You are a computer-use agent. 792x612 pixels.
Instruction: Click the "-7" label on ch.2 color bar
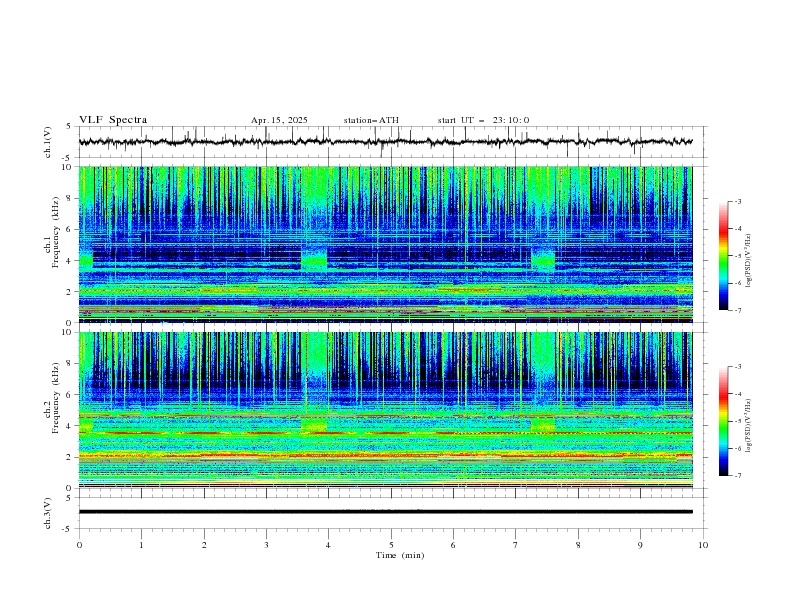pos(737,476)
